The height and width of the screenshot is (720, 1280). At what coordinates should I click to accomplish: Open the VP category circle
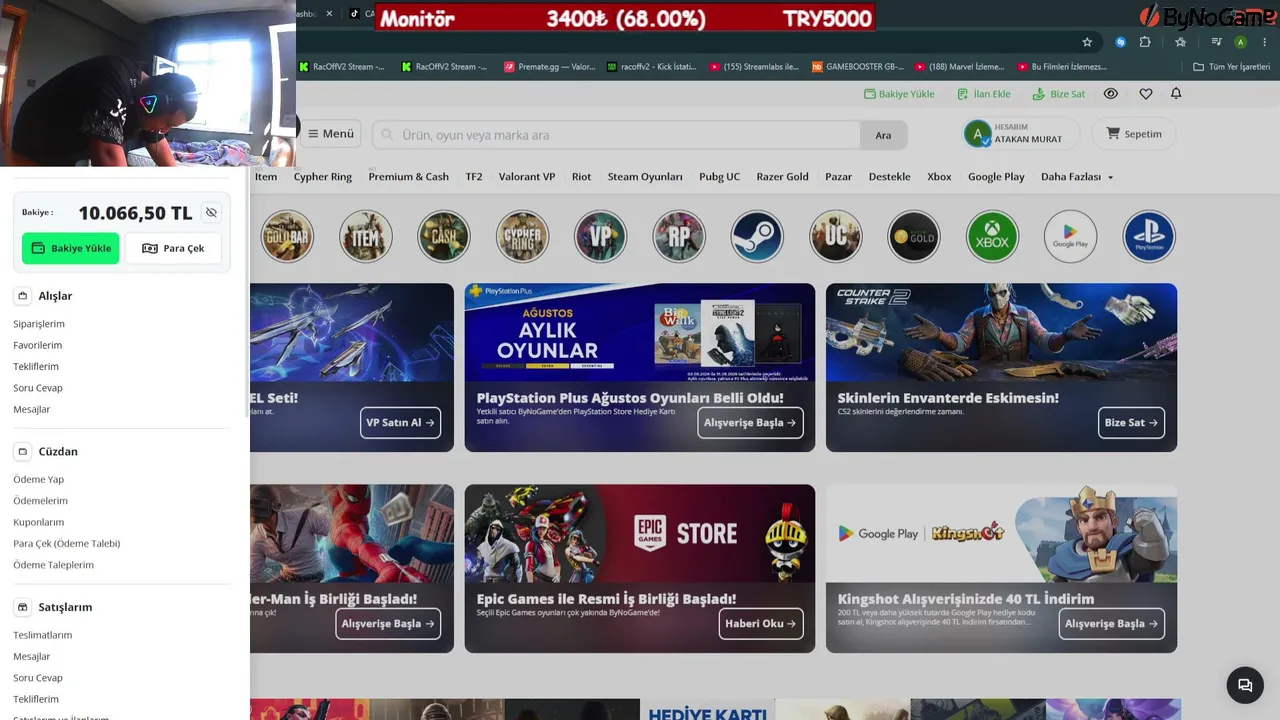click(600, 237)
